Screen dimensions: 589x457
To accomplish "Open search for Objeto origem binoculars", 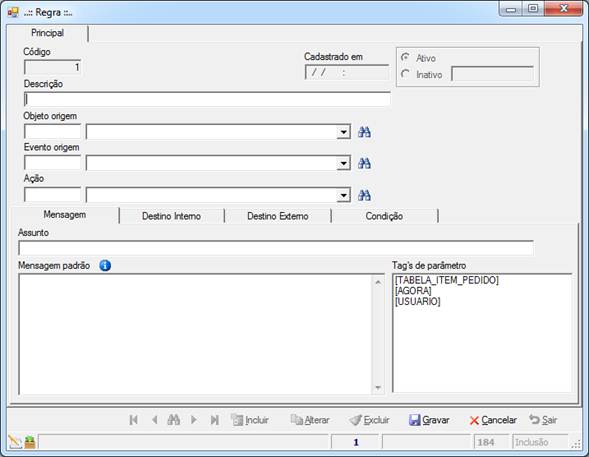I will (364, 132).
